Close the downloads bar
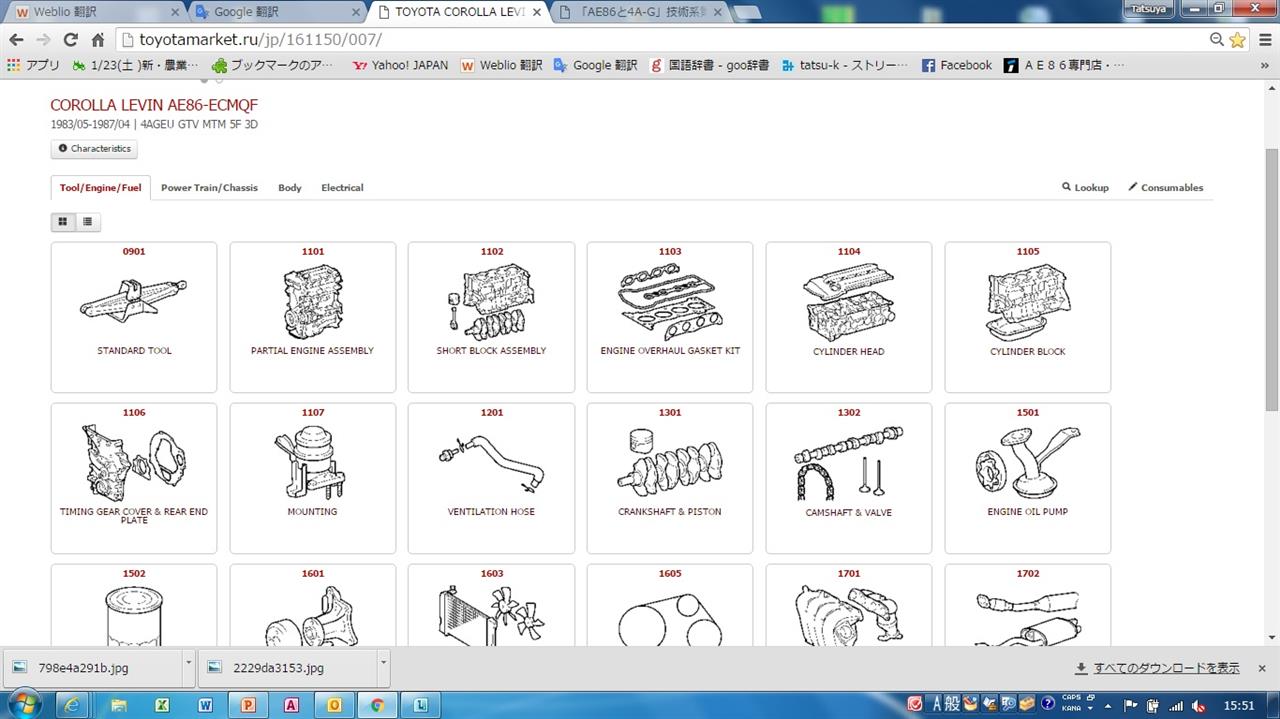 click(1262, 668)
